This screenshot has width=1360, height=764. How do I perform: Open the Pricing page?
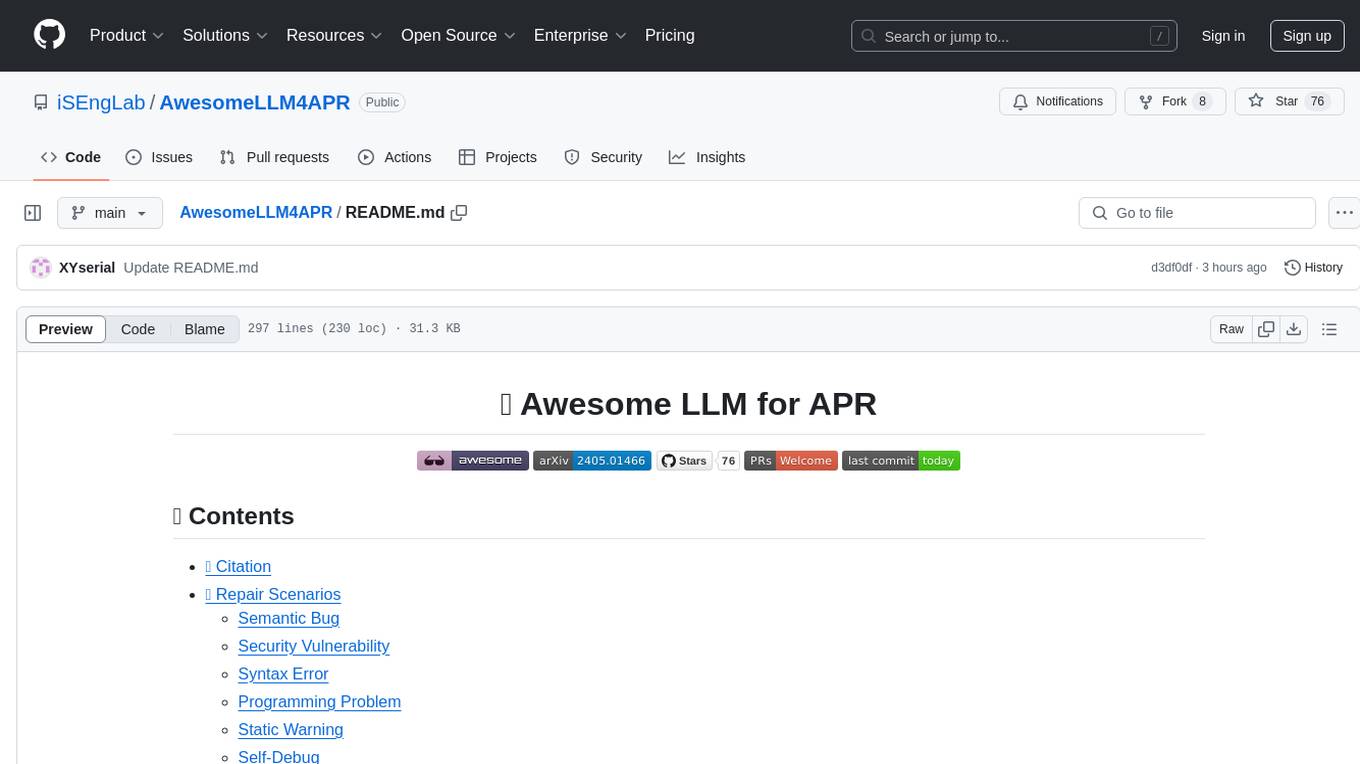(670, 35)
